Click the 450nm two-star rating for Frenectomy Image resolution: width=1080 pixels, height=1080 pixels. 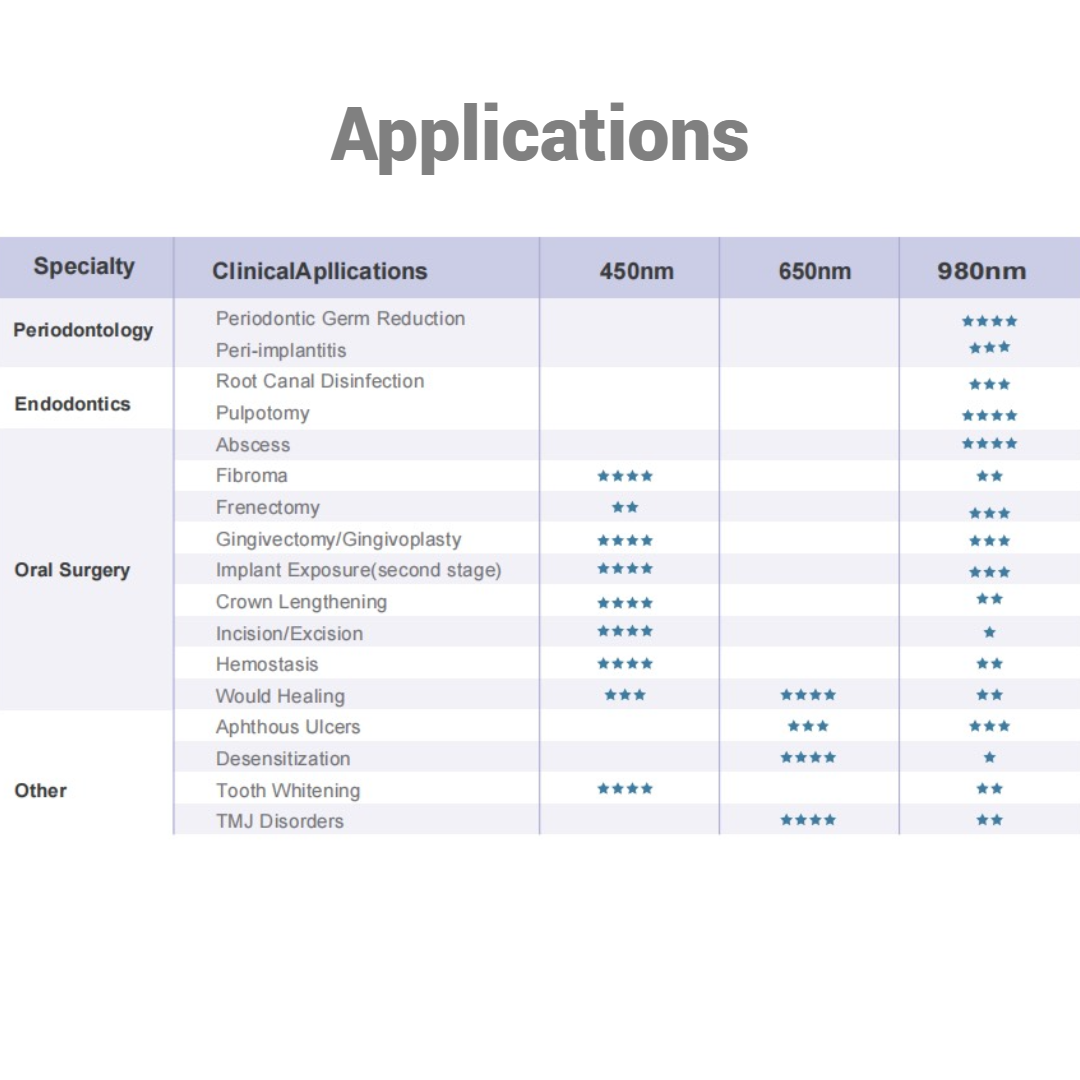pos(625,507)
